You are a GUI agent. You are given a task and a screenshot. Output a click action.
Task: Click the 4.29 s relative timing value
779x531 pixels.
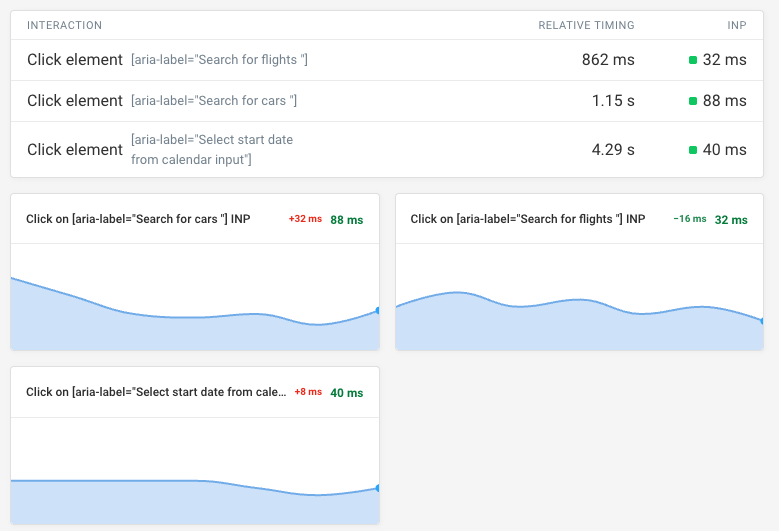tap(612, 150)
